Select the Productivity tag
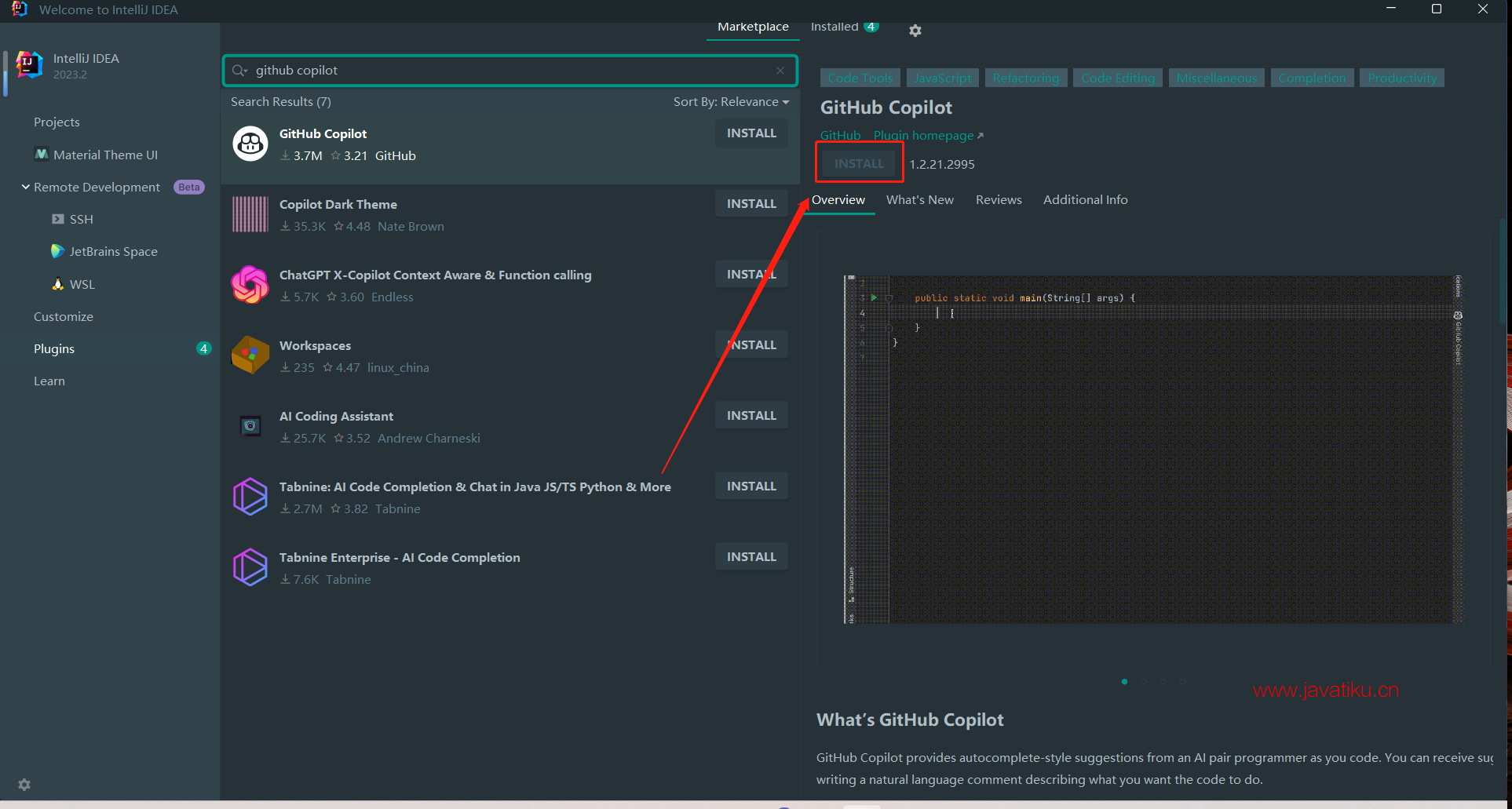1512x809 pixels. (1402, 78)
